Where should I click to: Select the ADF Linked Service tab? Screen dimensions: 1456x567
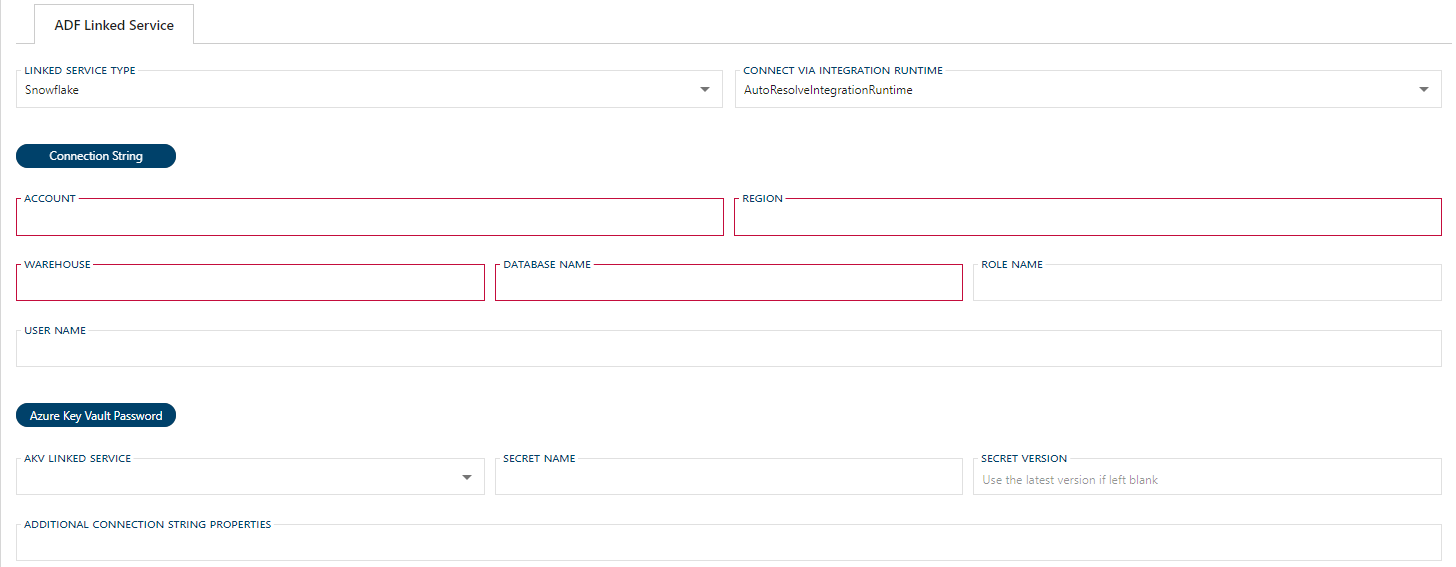114,25
